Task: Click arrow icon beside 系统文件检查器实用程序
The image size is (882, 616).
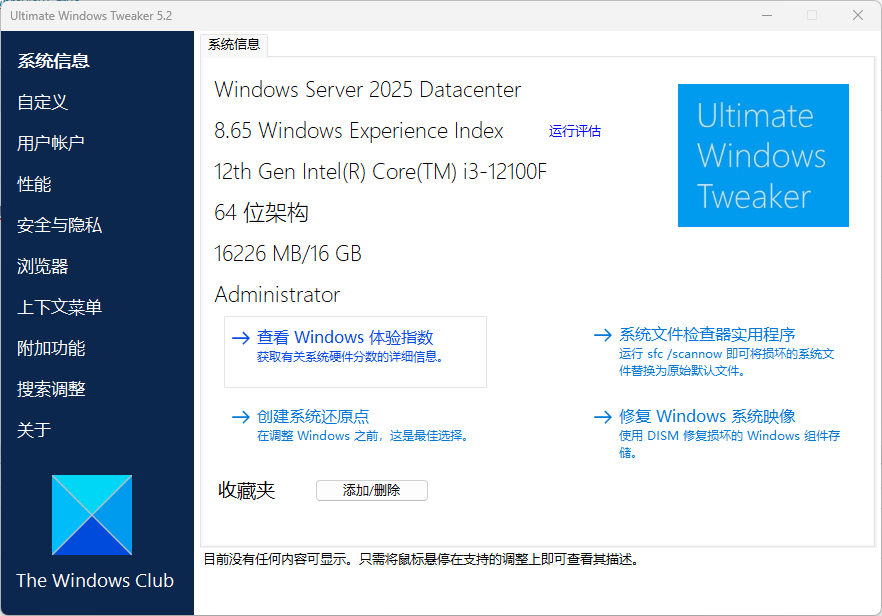Action: click(x=603, y=335)
